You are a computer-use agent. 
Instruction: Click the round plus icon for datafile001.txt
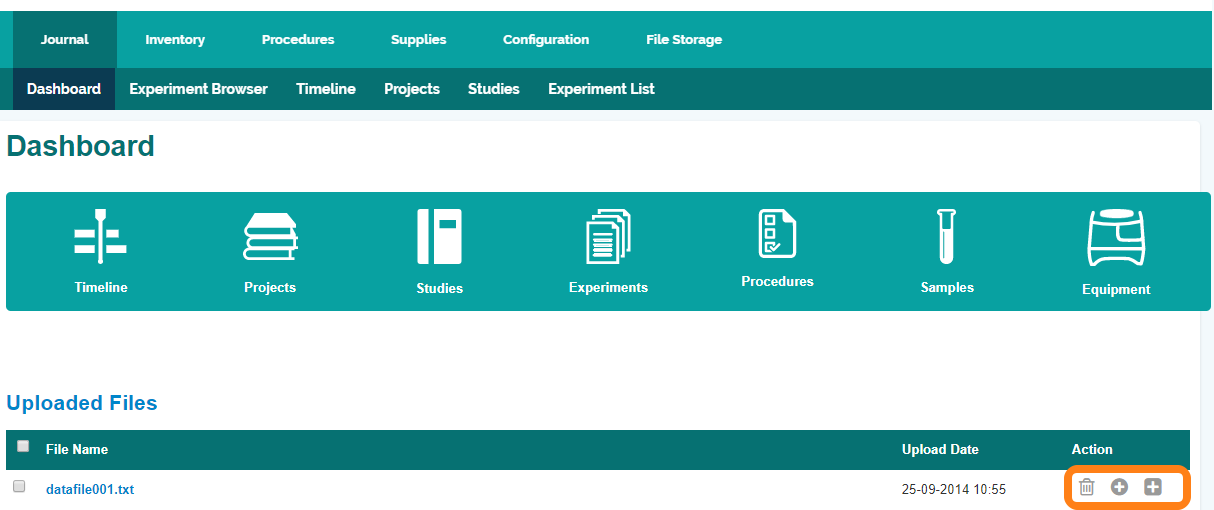coord(1120,487)
